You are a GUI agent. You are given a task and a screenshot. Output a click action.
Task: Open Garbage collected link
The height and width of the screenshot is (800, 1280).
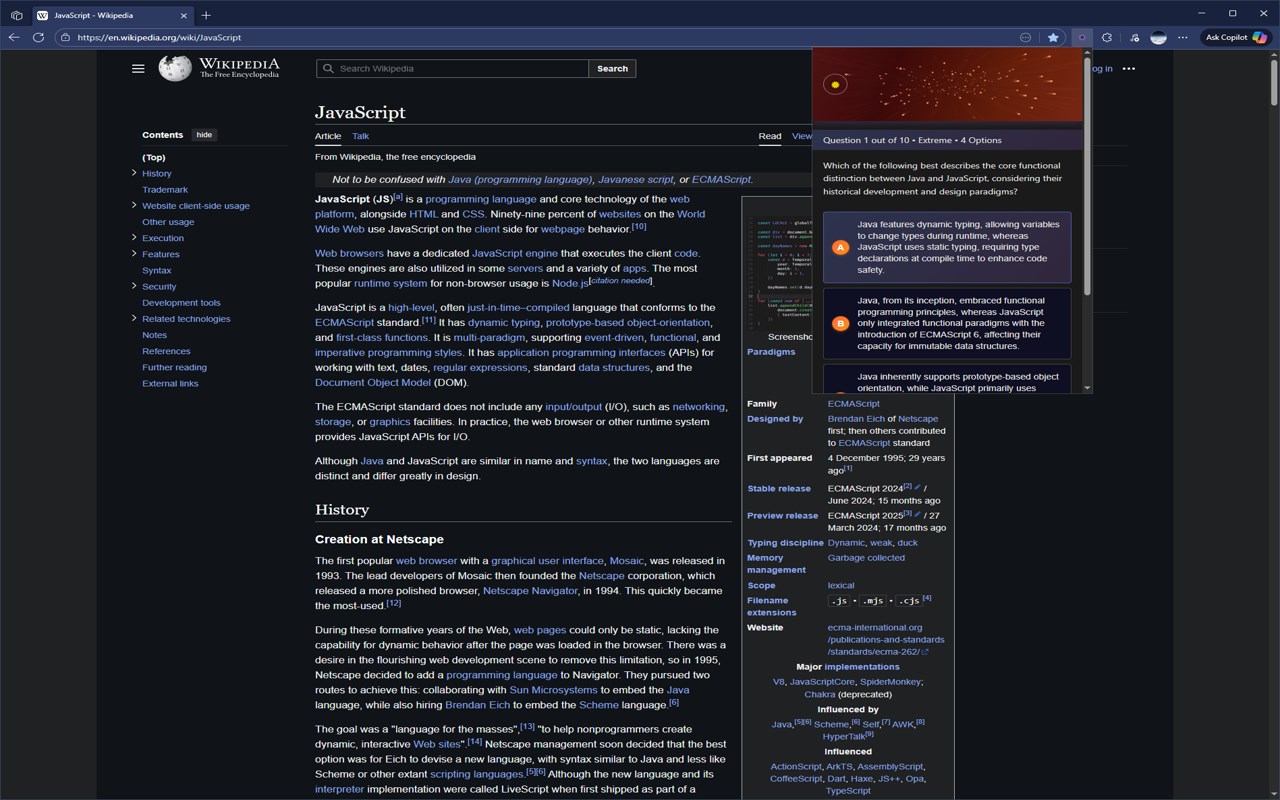(x=866, y=558)
